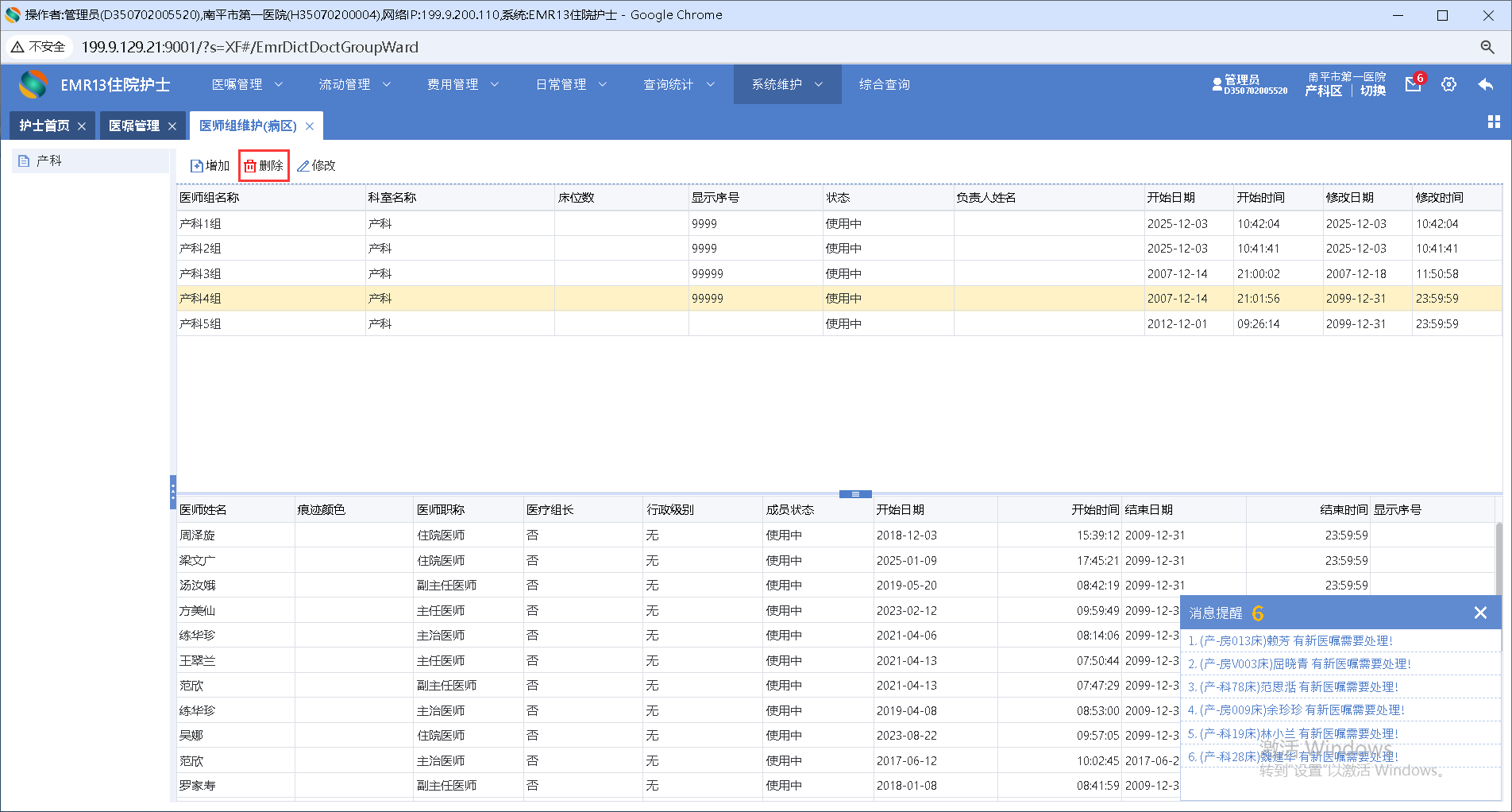Click the back arrow icon in header
Screen dimensions: 1512x812
click(x=1485, y=84)
